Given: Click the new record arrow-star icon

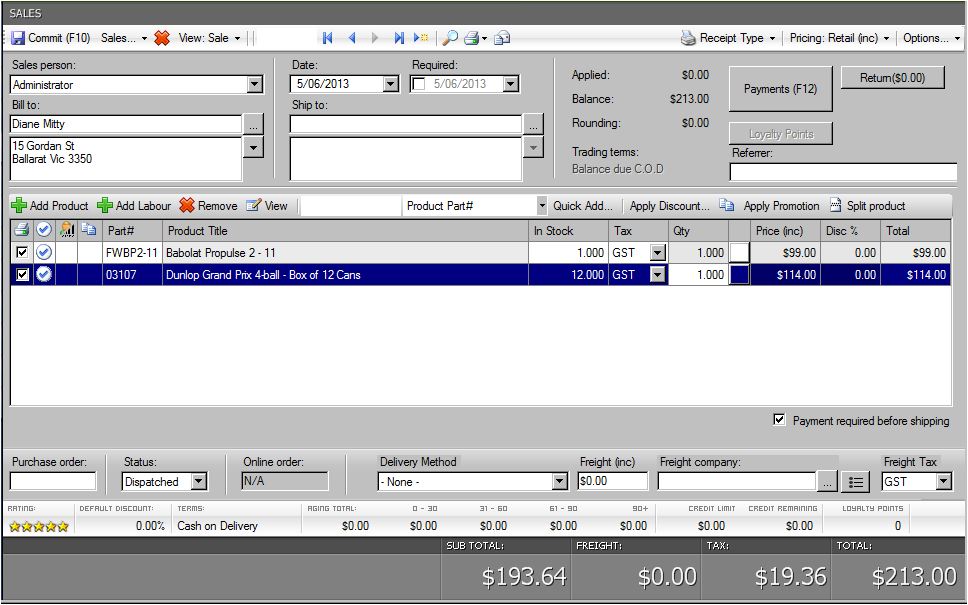Looking at the screenshot, I should pos(421,38).
